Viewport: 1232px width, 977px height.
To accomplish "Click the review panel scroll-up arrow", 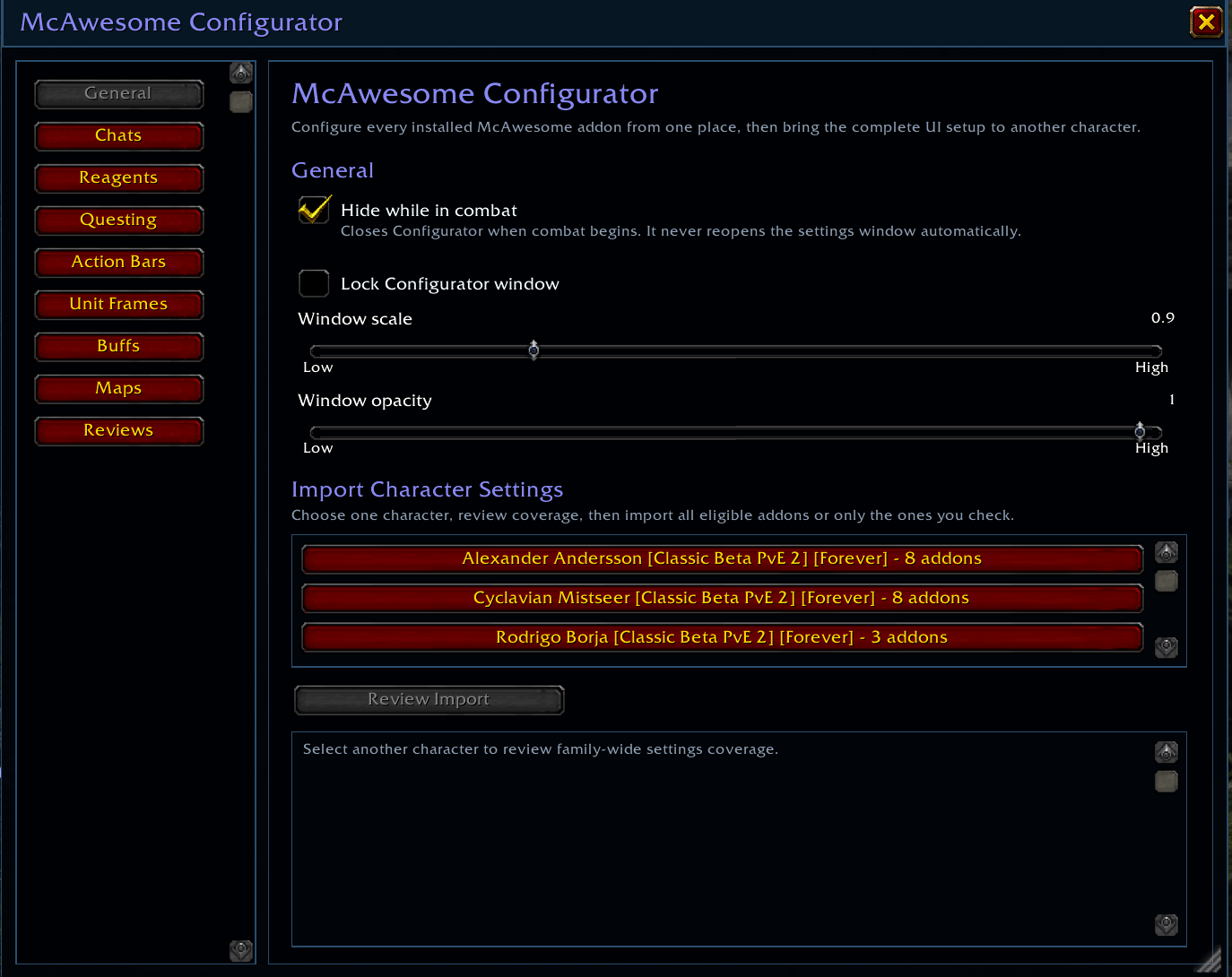I will pos(1167,752).
